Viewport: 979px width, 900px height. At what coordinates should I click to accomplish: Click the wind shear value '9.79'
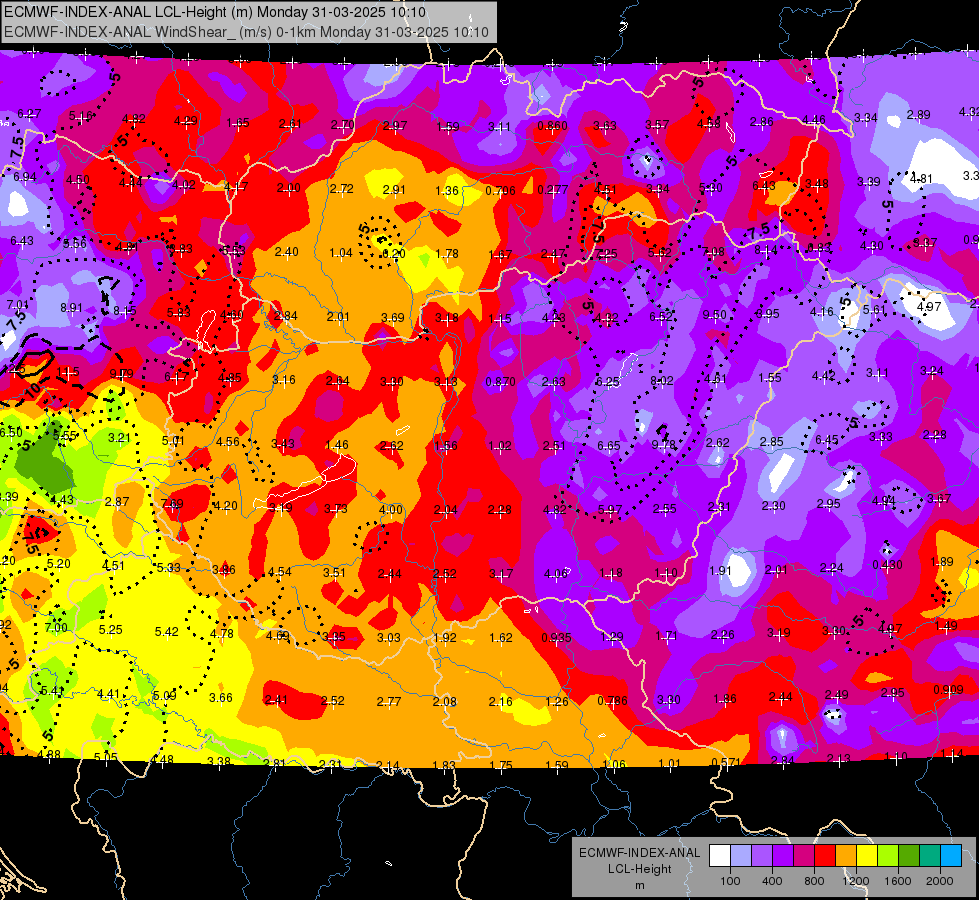click(121, 374)
